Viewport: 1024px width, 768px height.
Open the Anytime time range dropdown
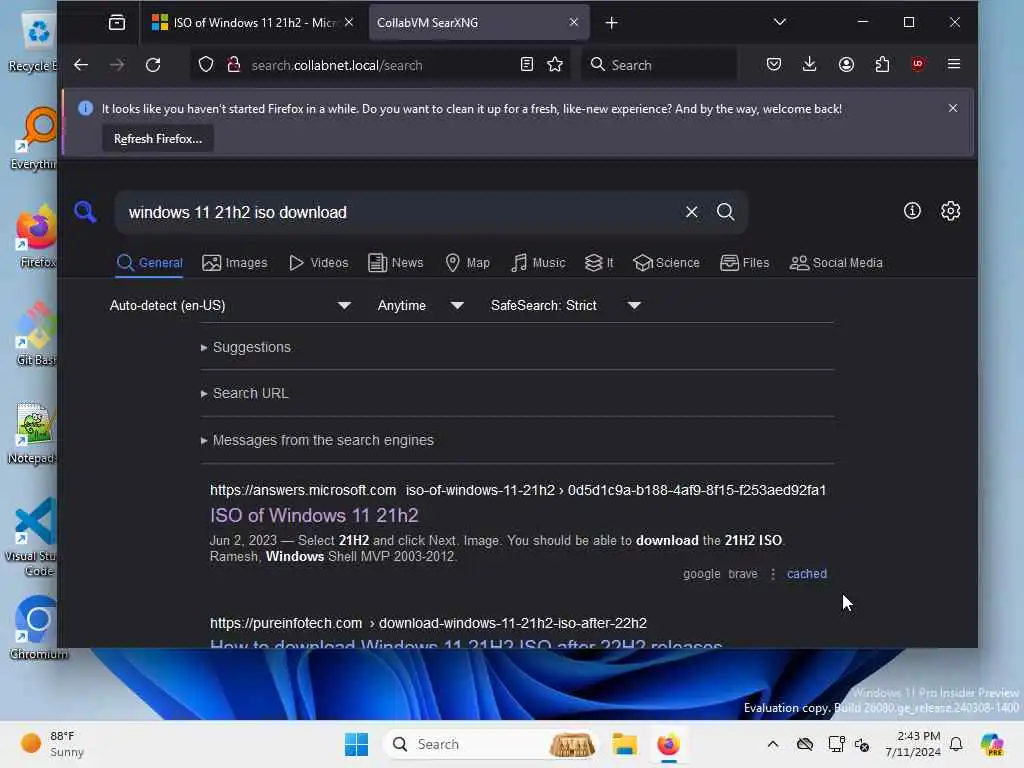(420, 305)
